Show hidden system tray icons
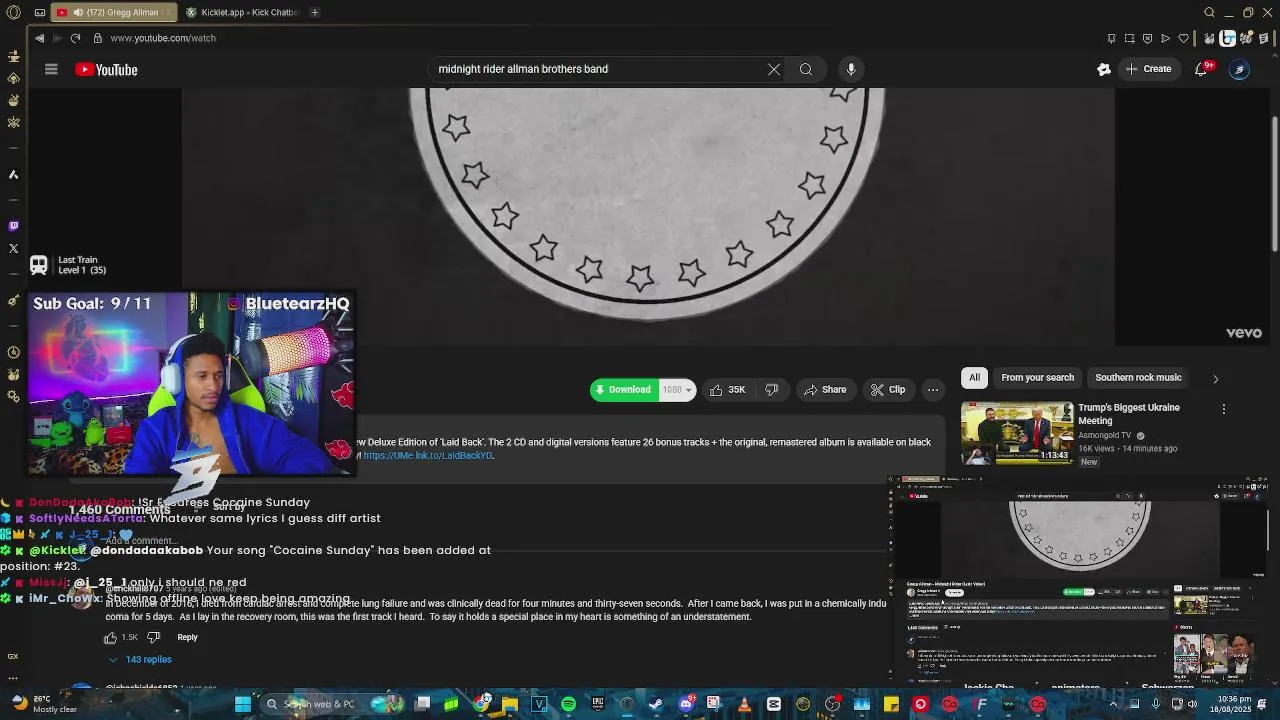Screen dimensions: 1280x720 click(x=1113, y=704)
